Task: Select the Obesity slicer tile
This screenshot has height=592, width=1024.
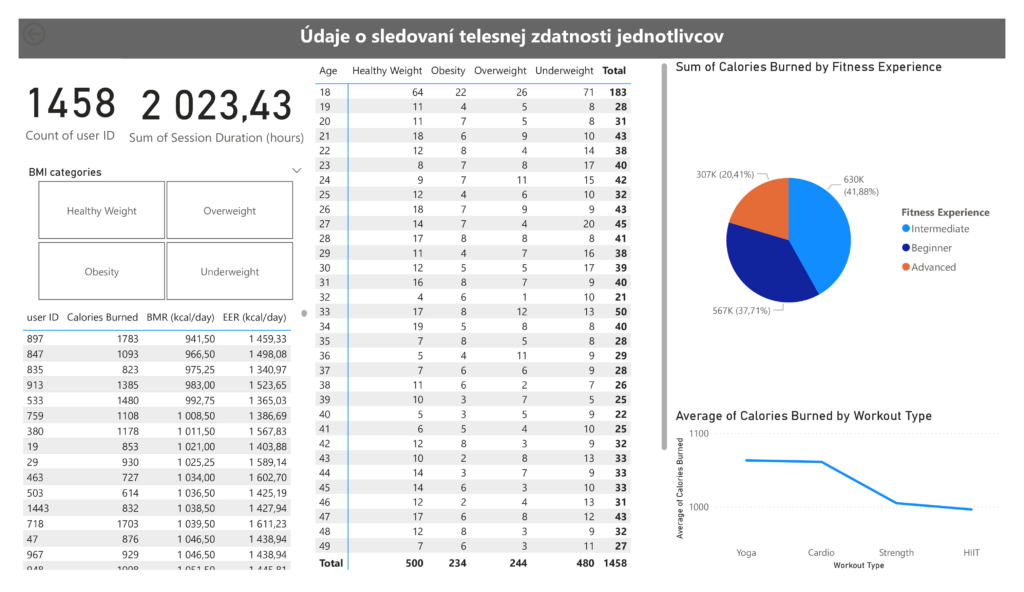Action: 102,271
